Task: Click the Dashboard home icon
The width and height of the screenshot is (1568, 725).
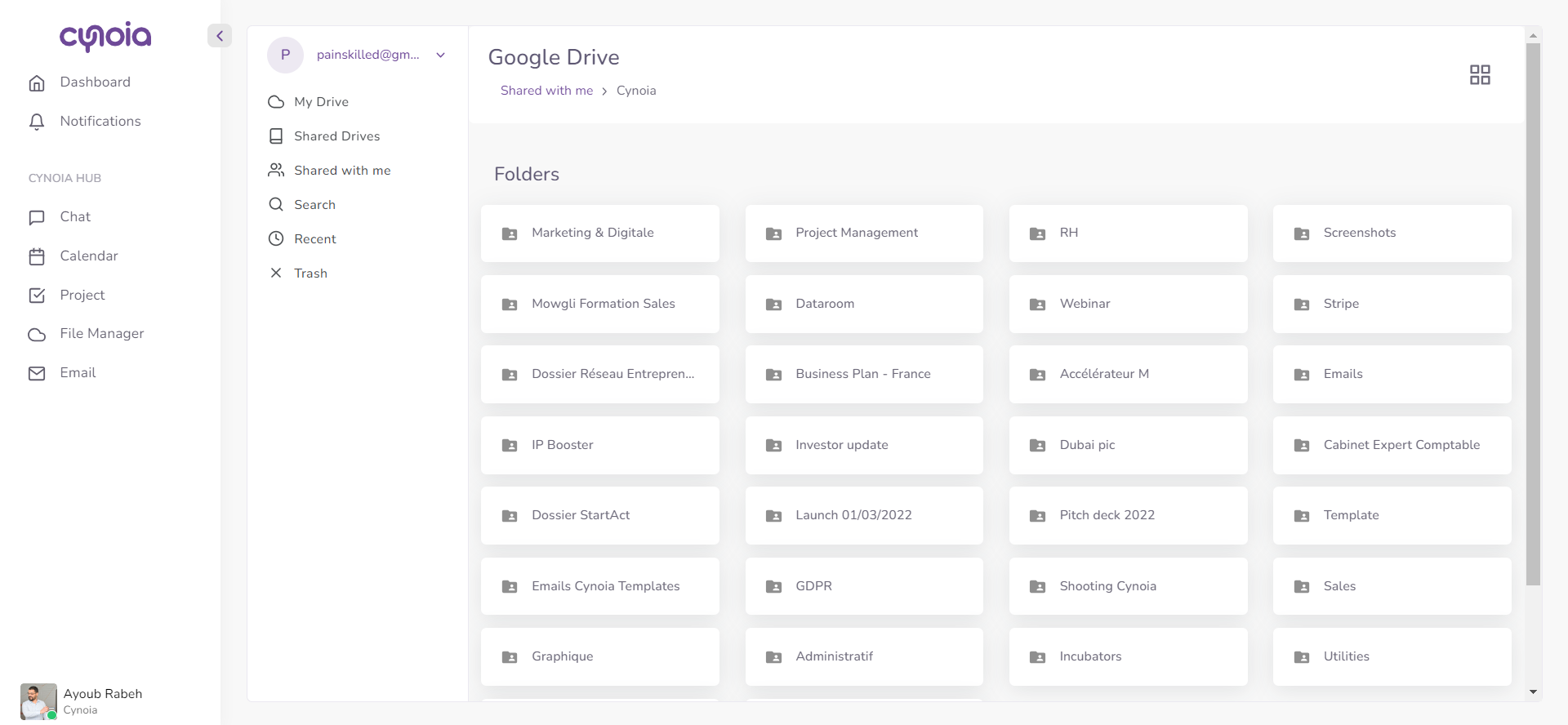Action: [37, 82]
